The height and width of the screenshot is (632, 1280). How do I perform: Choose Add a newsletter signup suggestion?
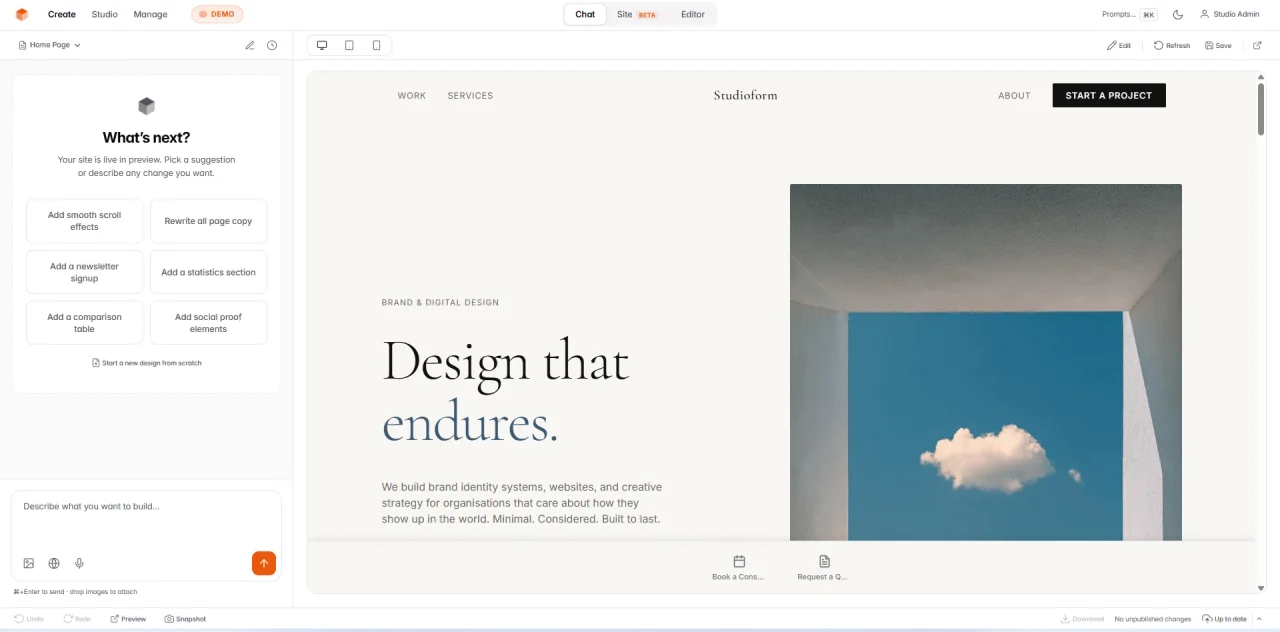[x=85, y=272]
